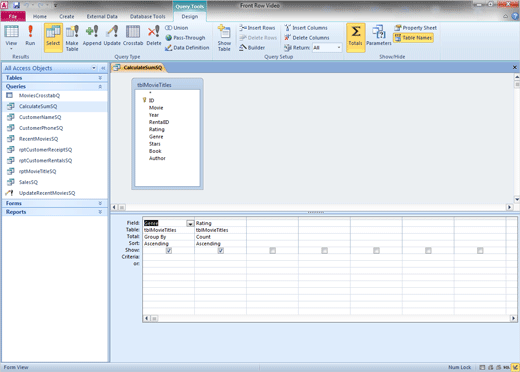The height and width of the screenshot is (372, 520).
Task: Open the View button dropdown arrow
Action: coord(11,49)
